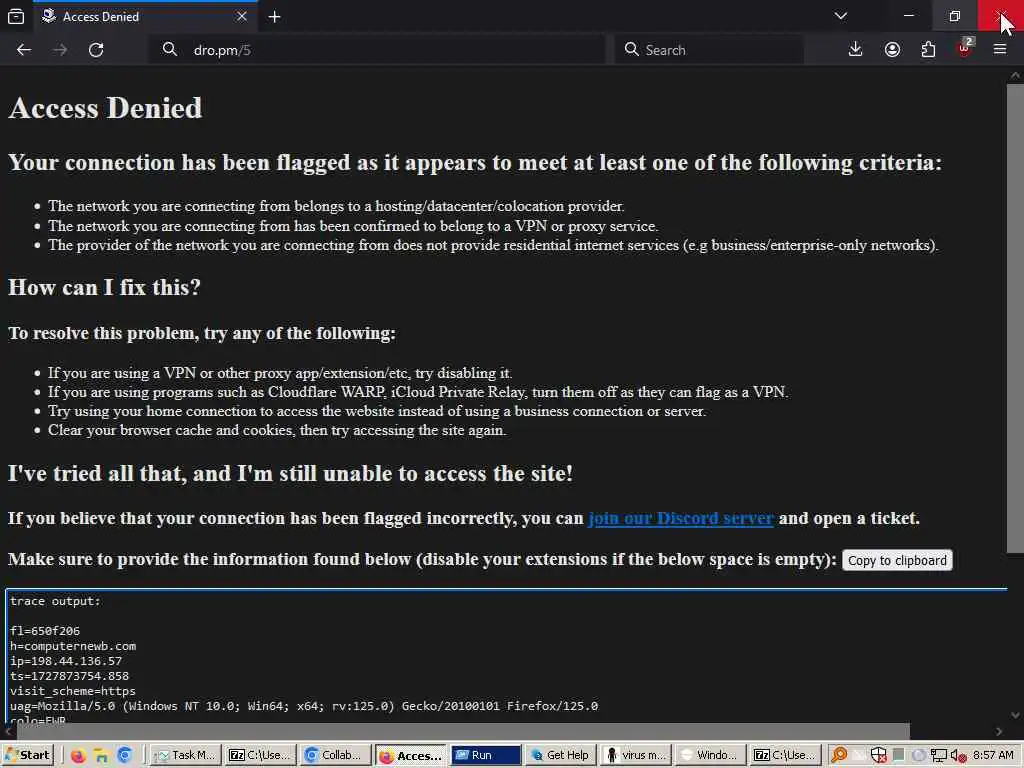Open the Firefox View icon
1024x768 pixels.
16,16
